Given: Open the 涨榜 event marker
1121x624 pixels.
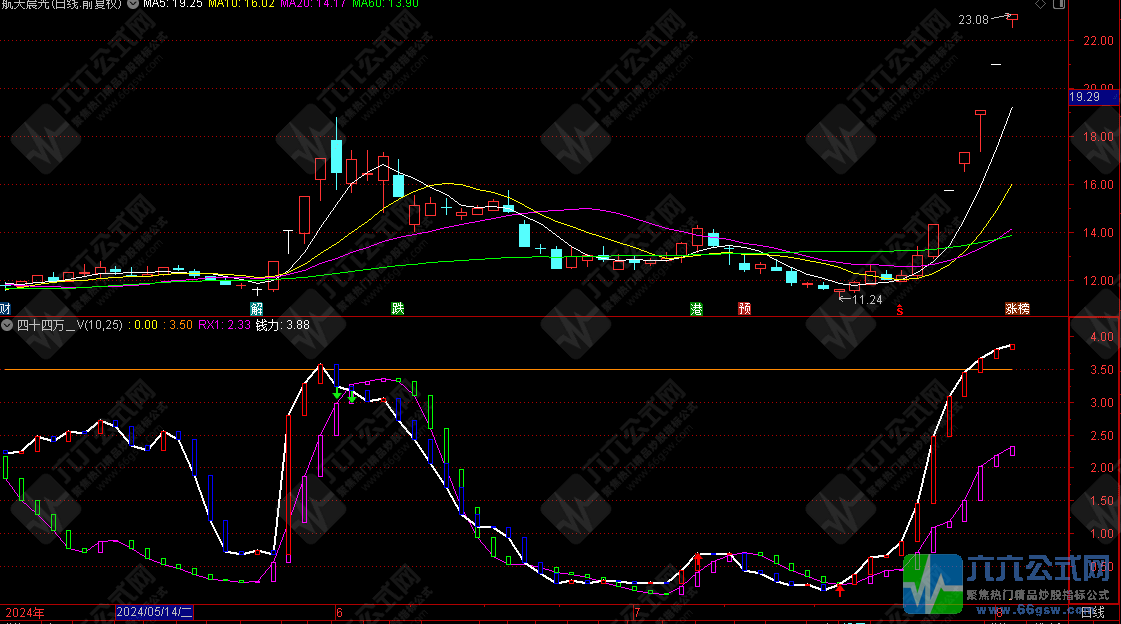Looking at the screenshot, I should (x=1017, y=309).
